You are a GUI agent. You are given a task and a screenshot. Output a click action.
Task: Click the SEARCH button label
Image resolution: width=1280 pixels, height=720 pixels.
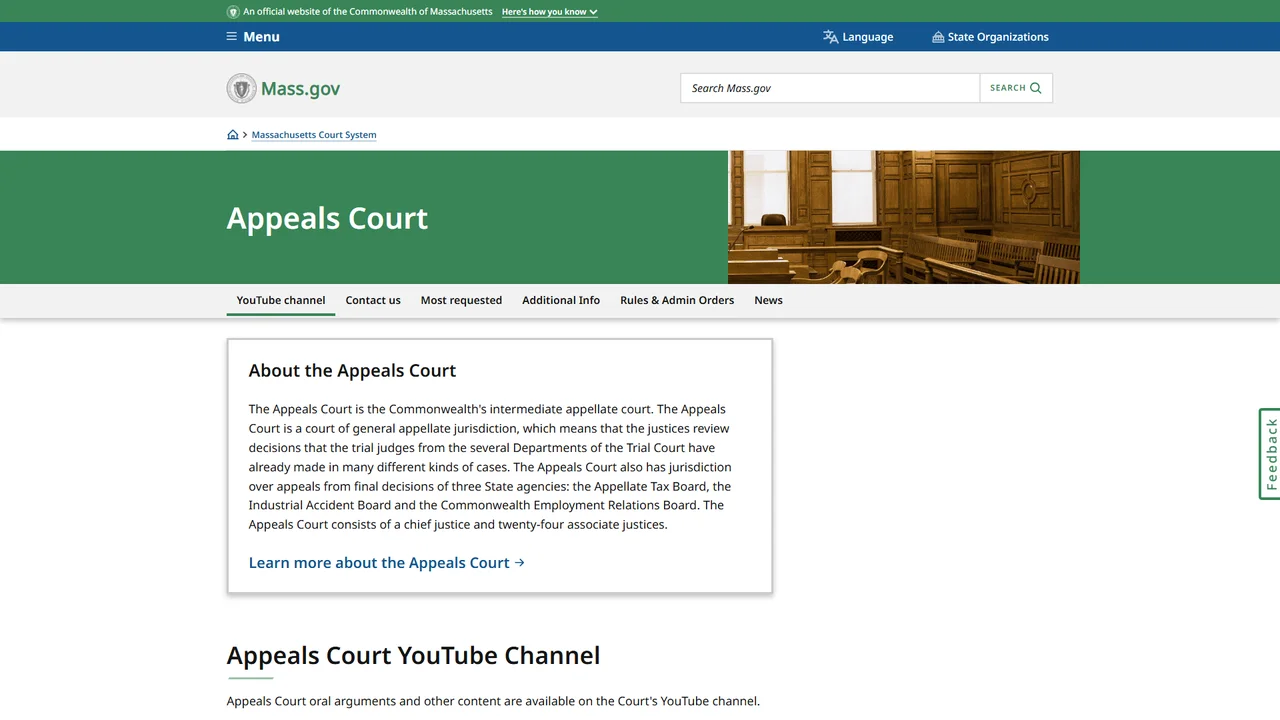1007,88
